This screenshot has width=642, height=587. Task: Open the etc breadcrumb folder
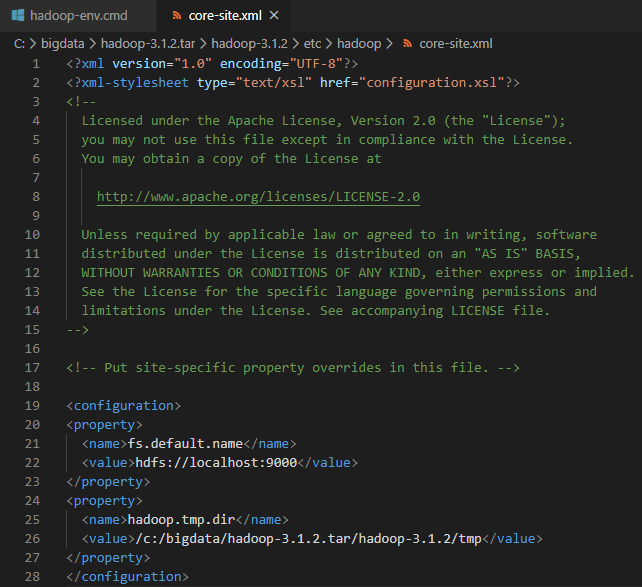click(x=312, y=43)
